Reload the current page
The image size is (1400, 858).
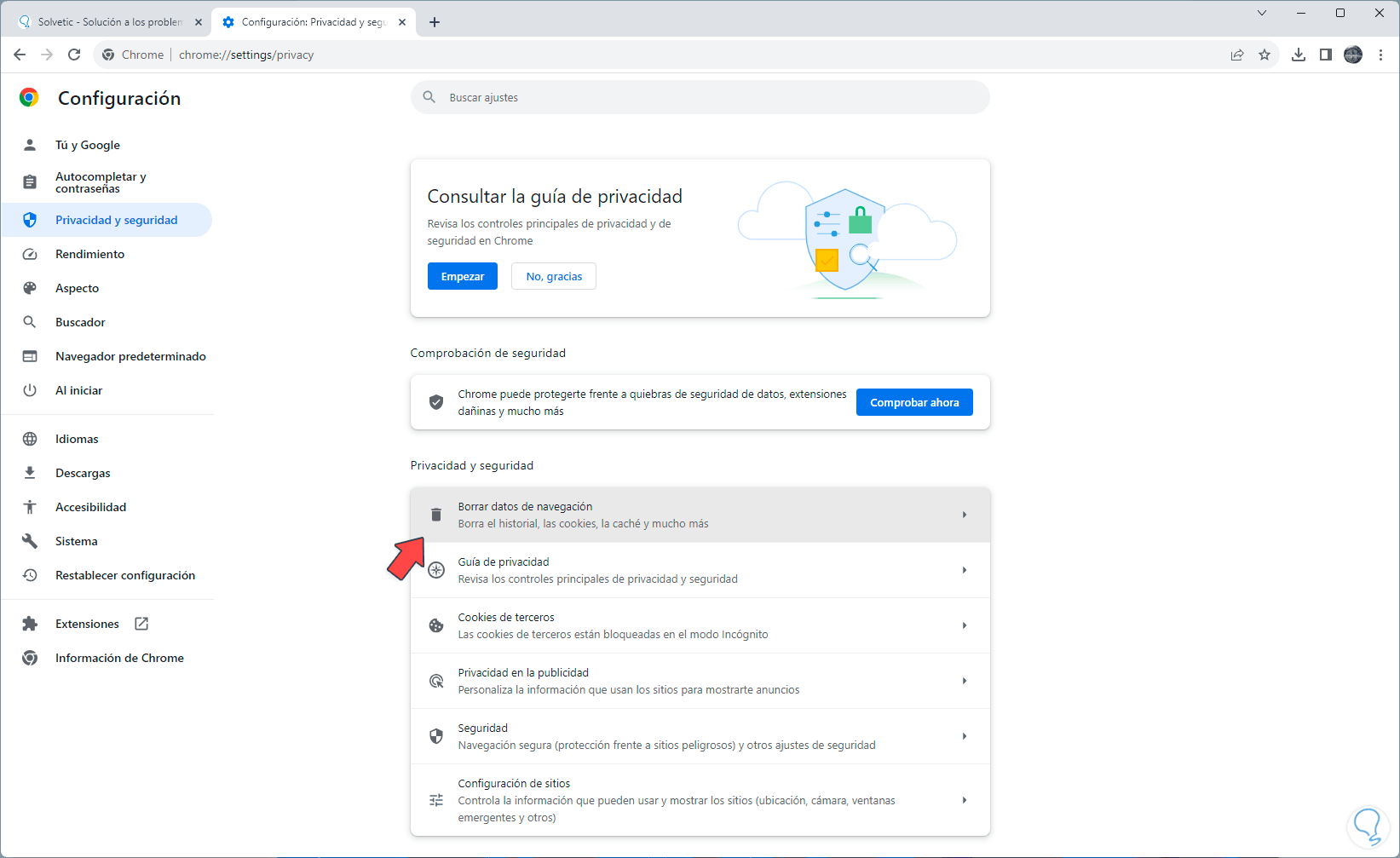74,55
